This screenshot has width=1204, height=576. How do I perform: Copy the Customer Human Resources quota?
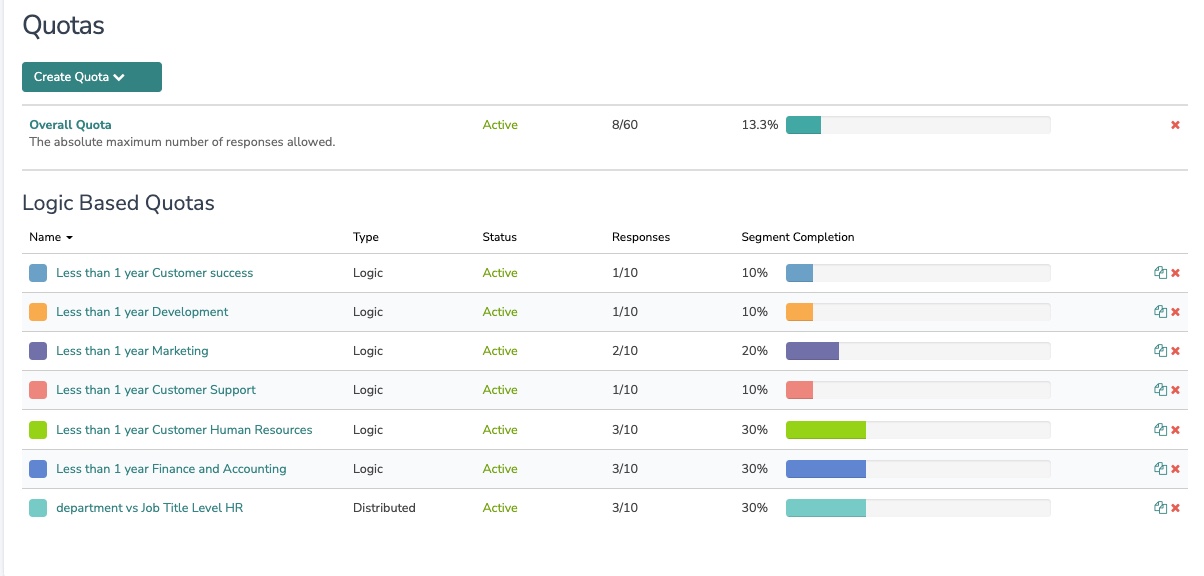pos(1160,430)
